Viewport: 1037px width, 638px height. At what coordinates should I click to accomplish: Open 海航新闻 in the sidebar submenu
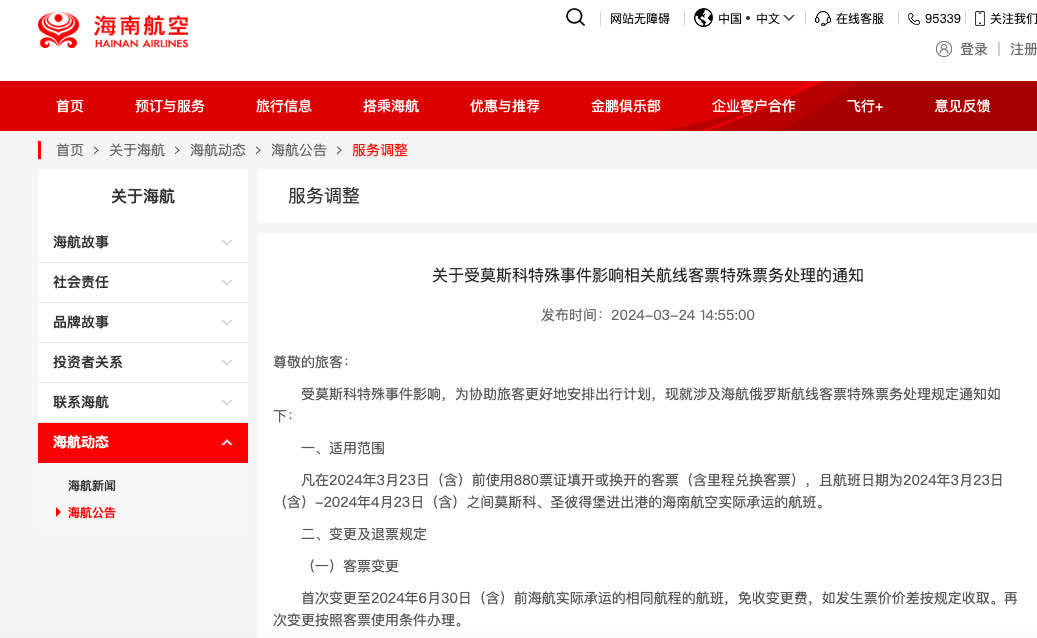pos(92,485)
